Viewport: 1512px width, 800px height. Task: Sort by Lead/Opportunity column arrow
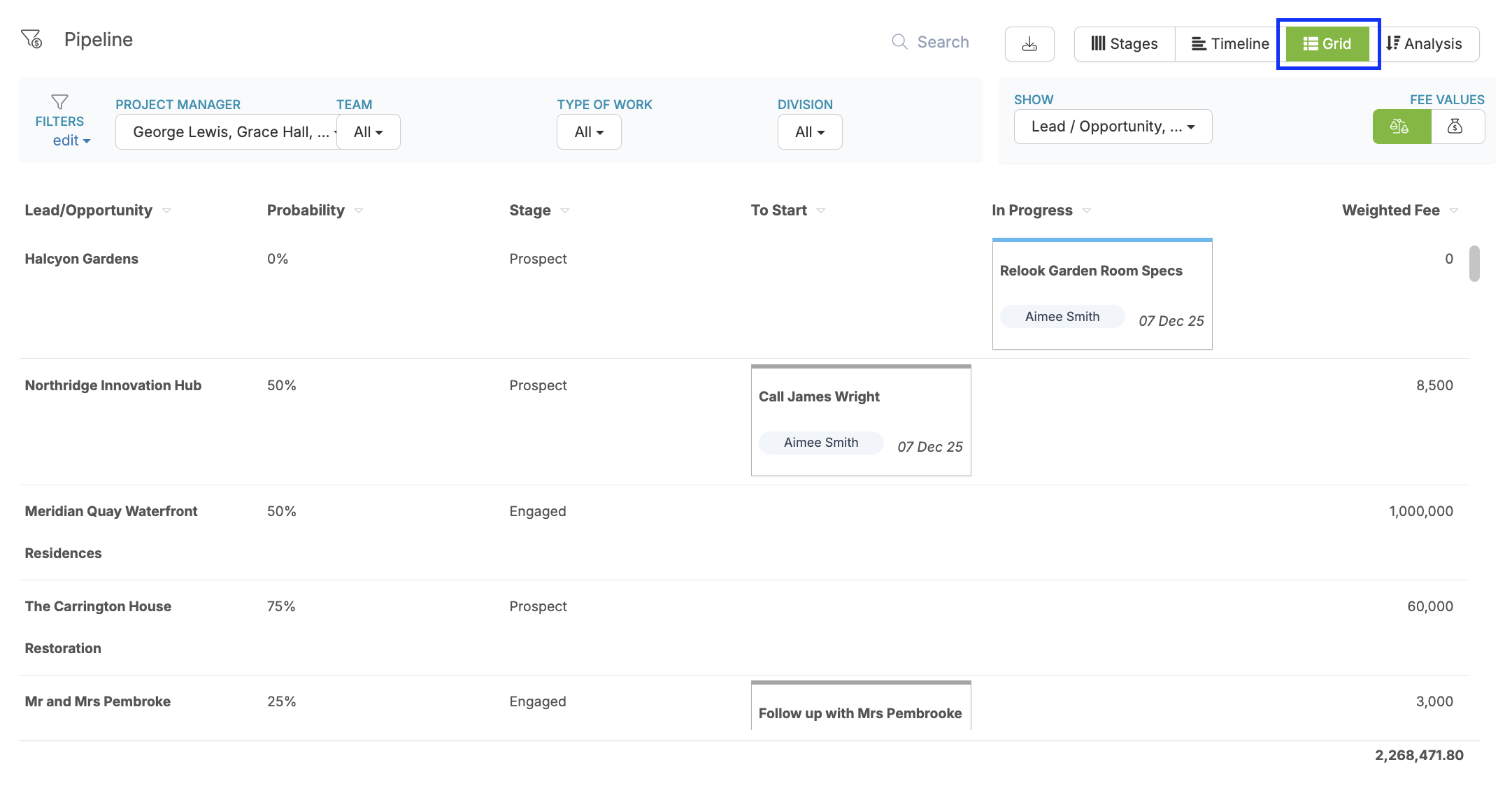coord(166,210)
